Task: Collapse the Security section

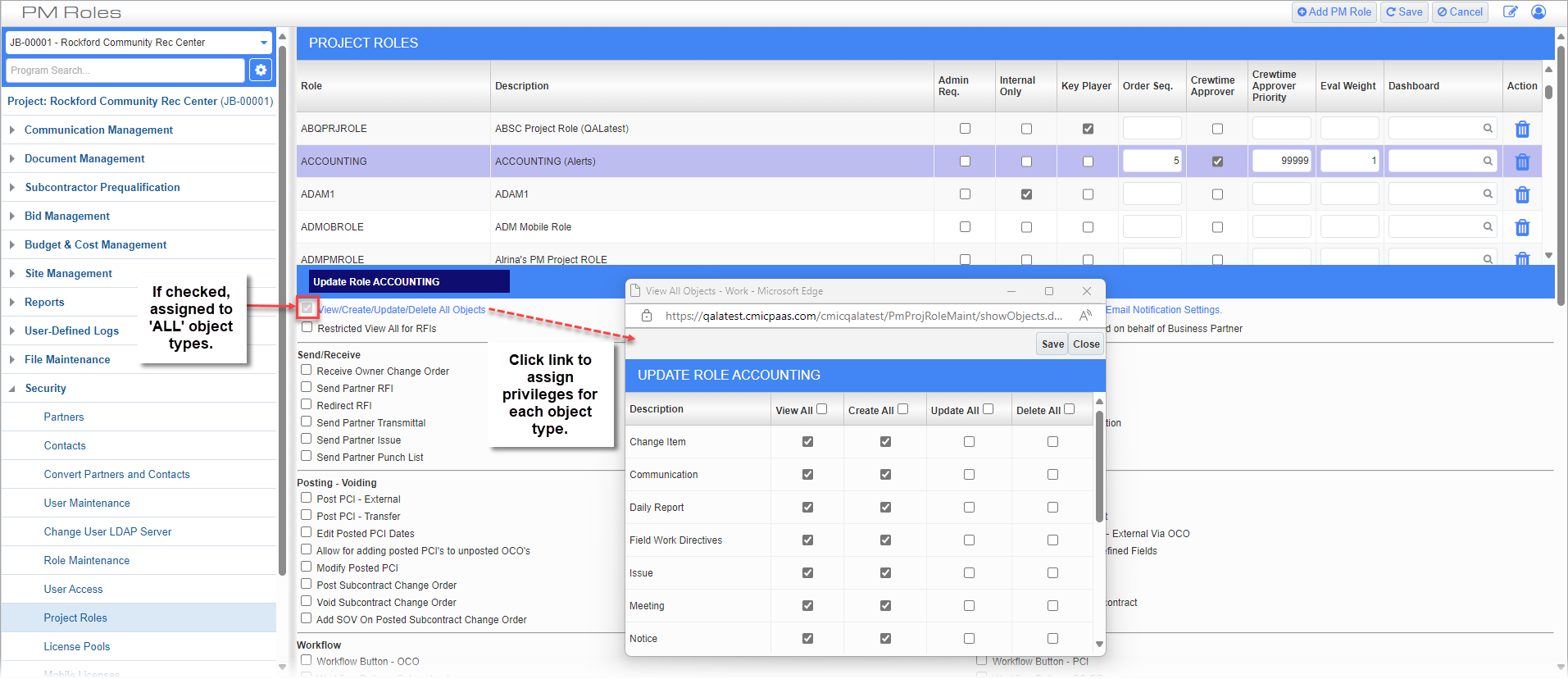Action: click(x=12, y=389)
